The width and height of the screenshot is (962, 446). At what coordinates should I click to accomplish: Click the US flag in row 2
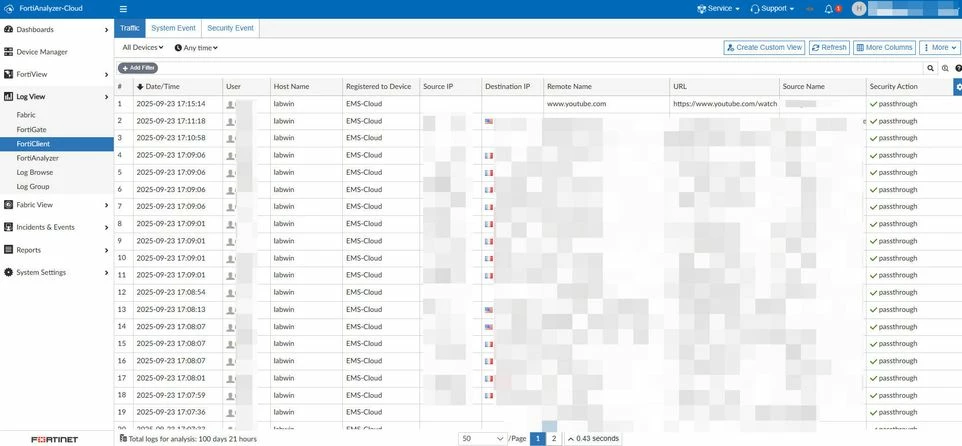[x=489, y=121]
